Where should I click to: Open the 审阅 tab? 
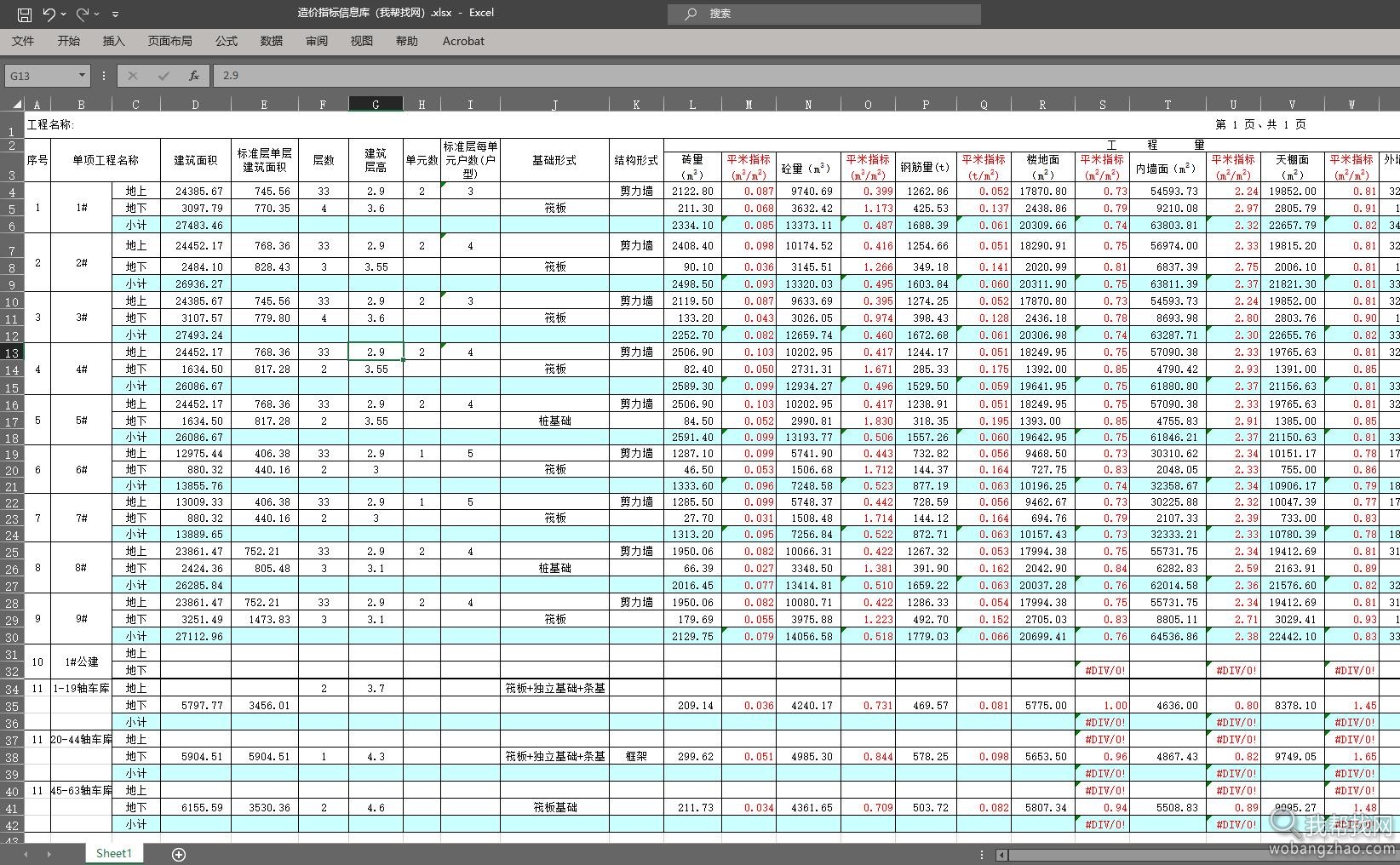pos(316,41)
